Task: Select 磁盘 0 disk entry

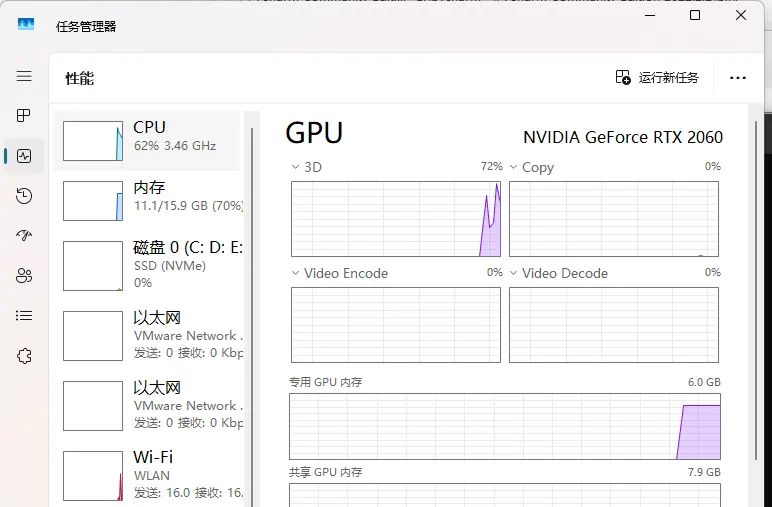Action: pos(150,265)
